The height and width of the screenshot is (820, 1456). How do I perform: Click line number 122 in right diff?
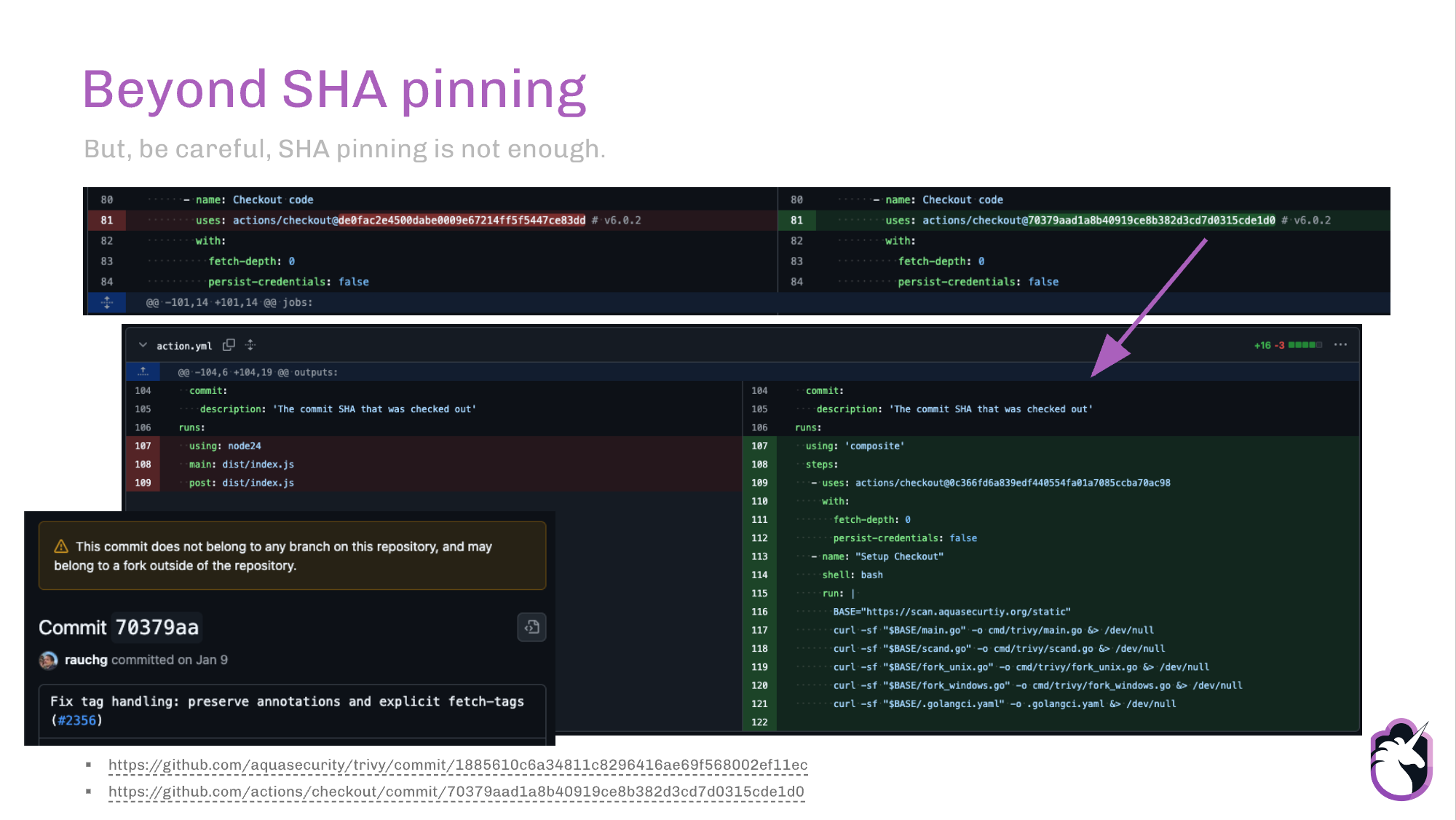pyautogui.click(x=759, y=722)
